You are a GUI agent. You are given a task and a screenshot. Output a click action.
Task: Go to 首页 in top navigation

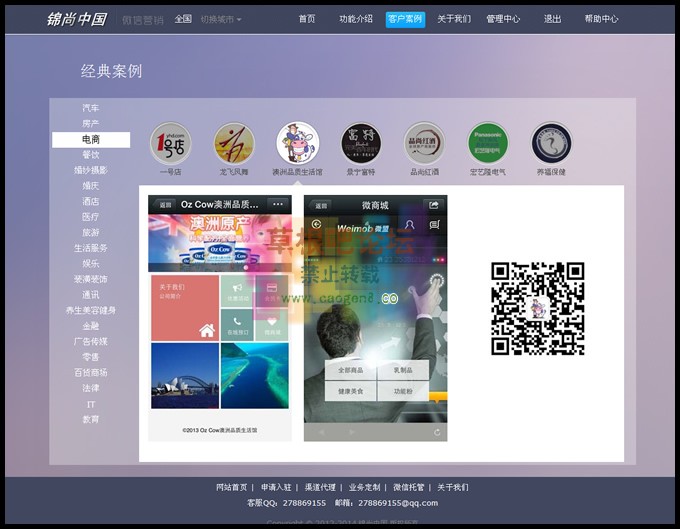[307, 19]
